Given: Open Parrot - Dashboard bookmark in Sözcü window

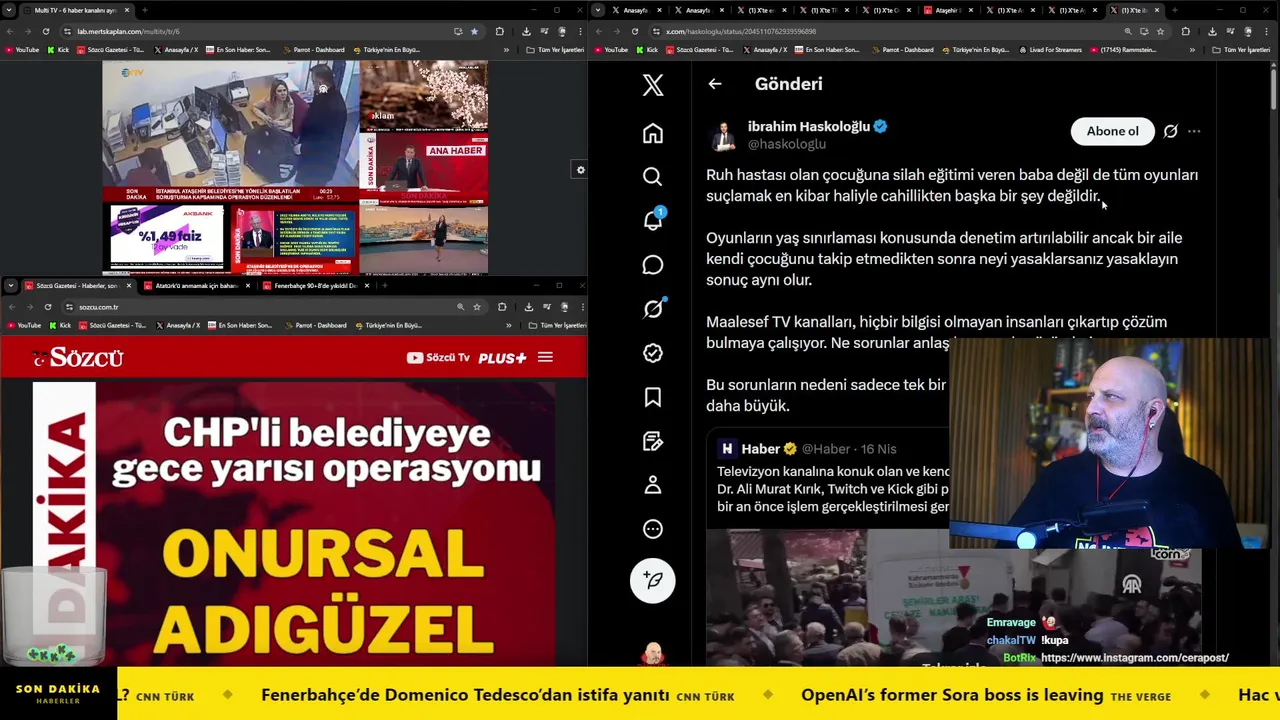Looking at the screenshot, I should [x=315, y=325].
